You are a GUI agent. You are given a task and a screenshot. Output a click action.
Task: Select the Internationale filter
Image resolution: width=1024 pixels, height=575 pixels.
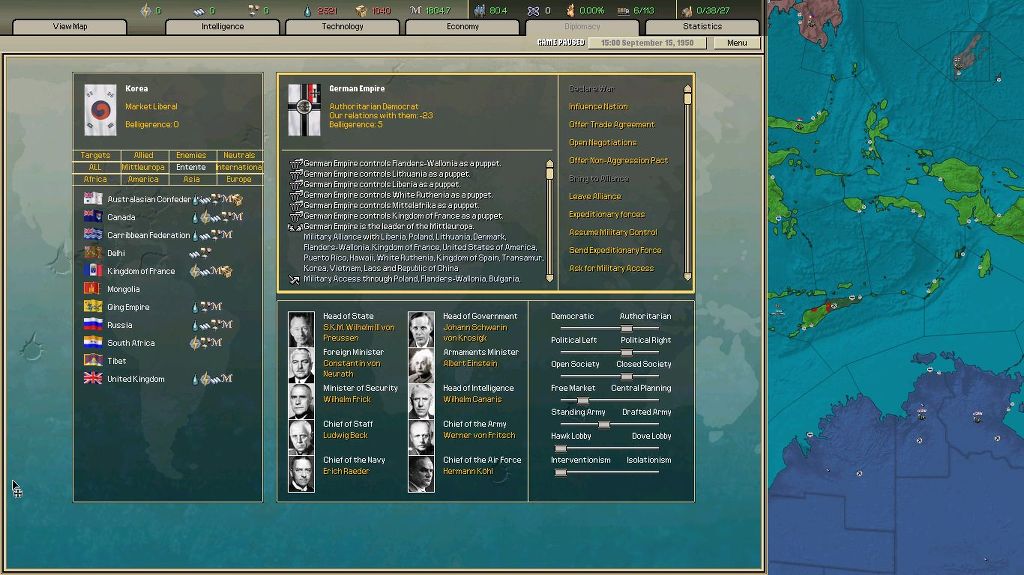coord(239,167)
